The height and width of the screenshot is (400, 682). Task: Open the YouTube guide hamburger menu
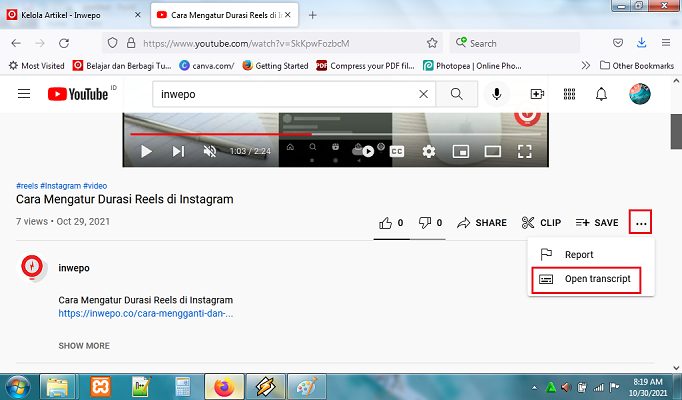tap(24, 93)
